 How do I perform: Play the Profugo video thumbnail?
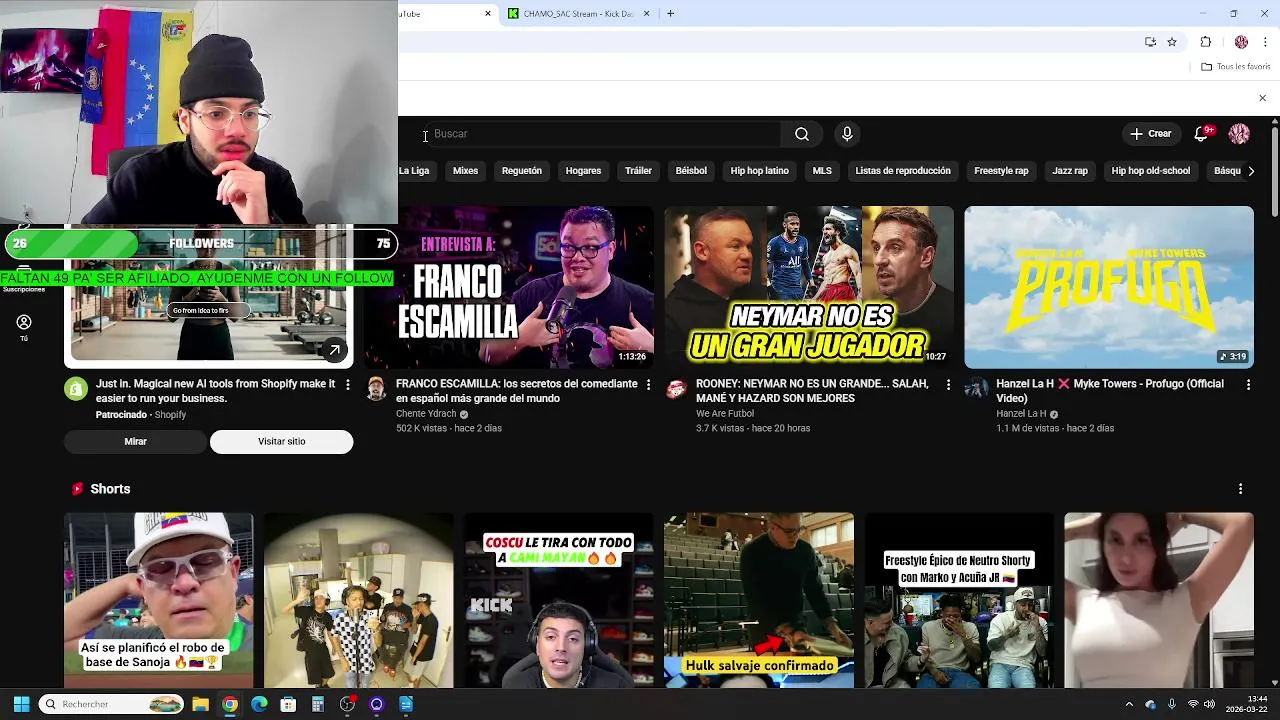click(x=1109, y=287)
